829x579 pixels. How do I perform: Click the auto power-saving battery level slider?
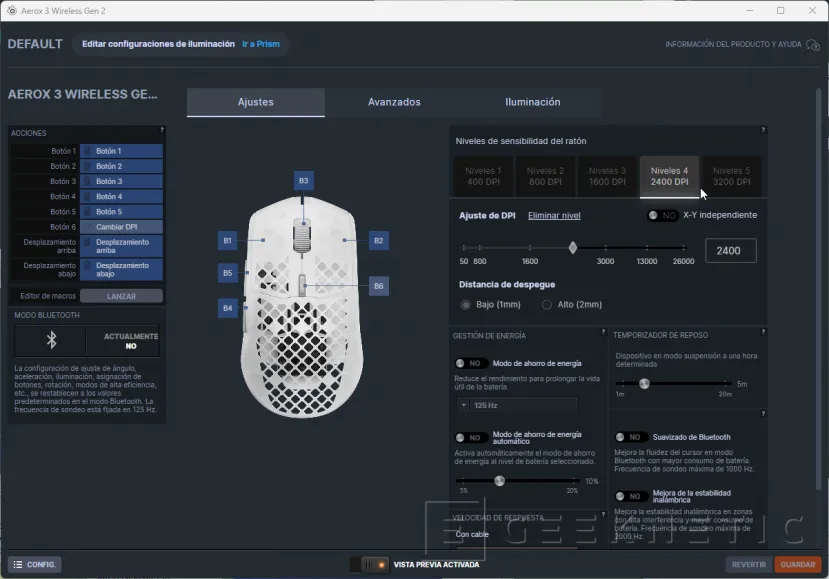pos(499,481)
